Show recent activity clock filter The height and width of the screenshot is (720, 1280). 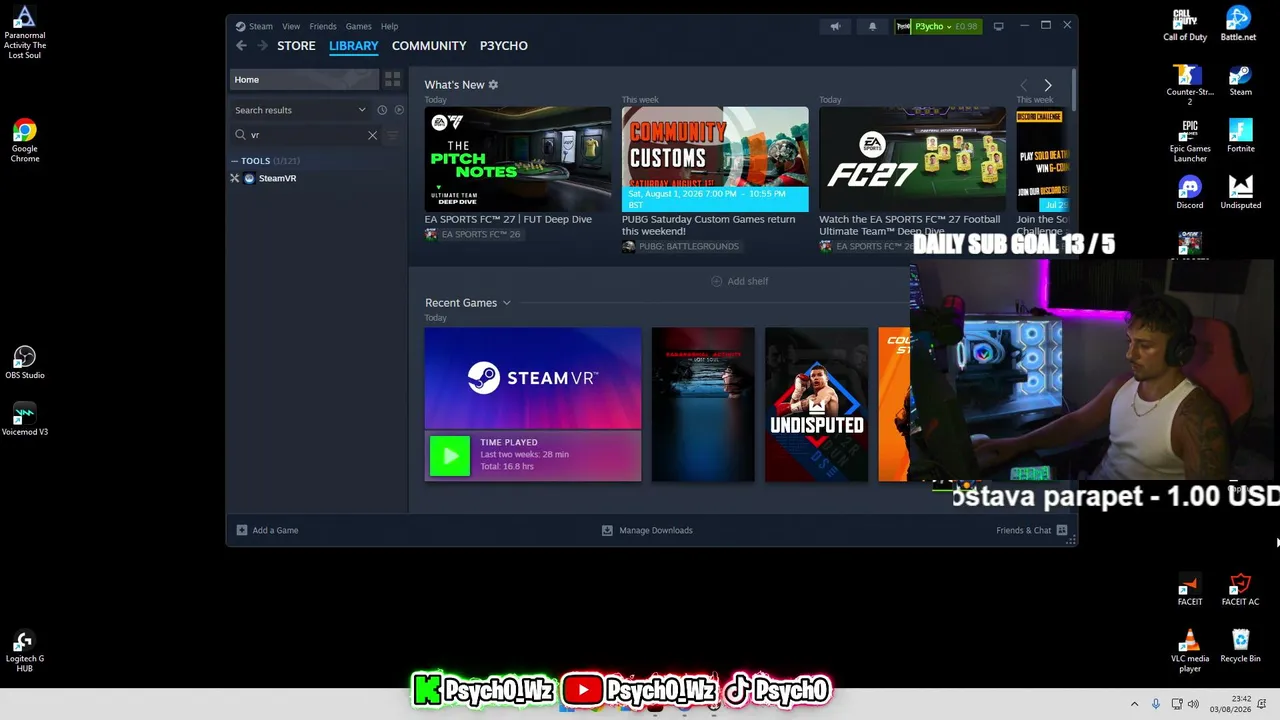382,110
